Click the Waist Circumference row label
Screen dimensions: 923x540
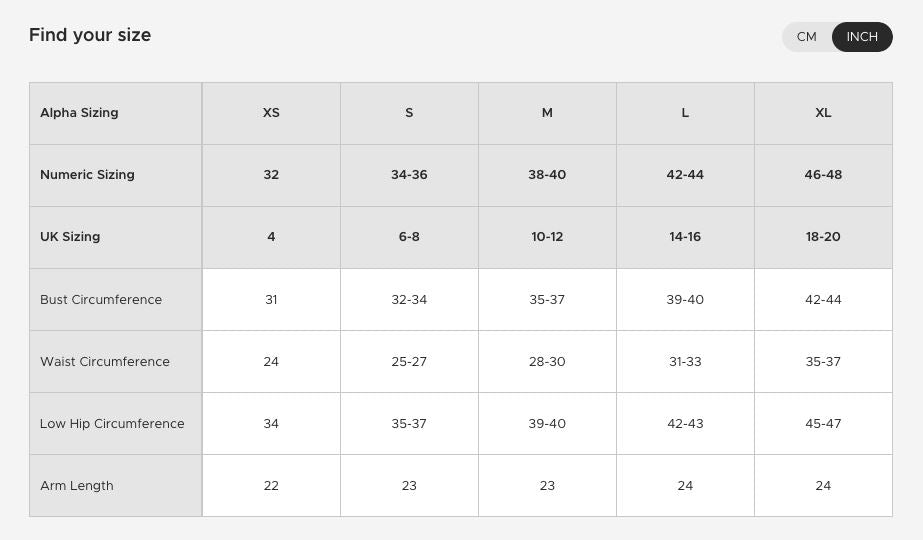[105, 362]
